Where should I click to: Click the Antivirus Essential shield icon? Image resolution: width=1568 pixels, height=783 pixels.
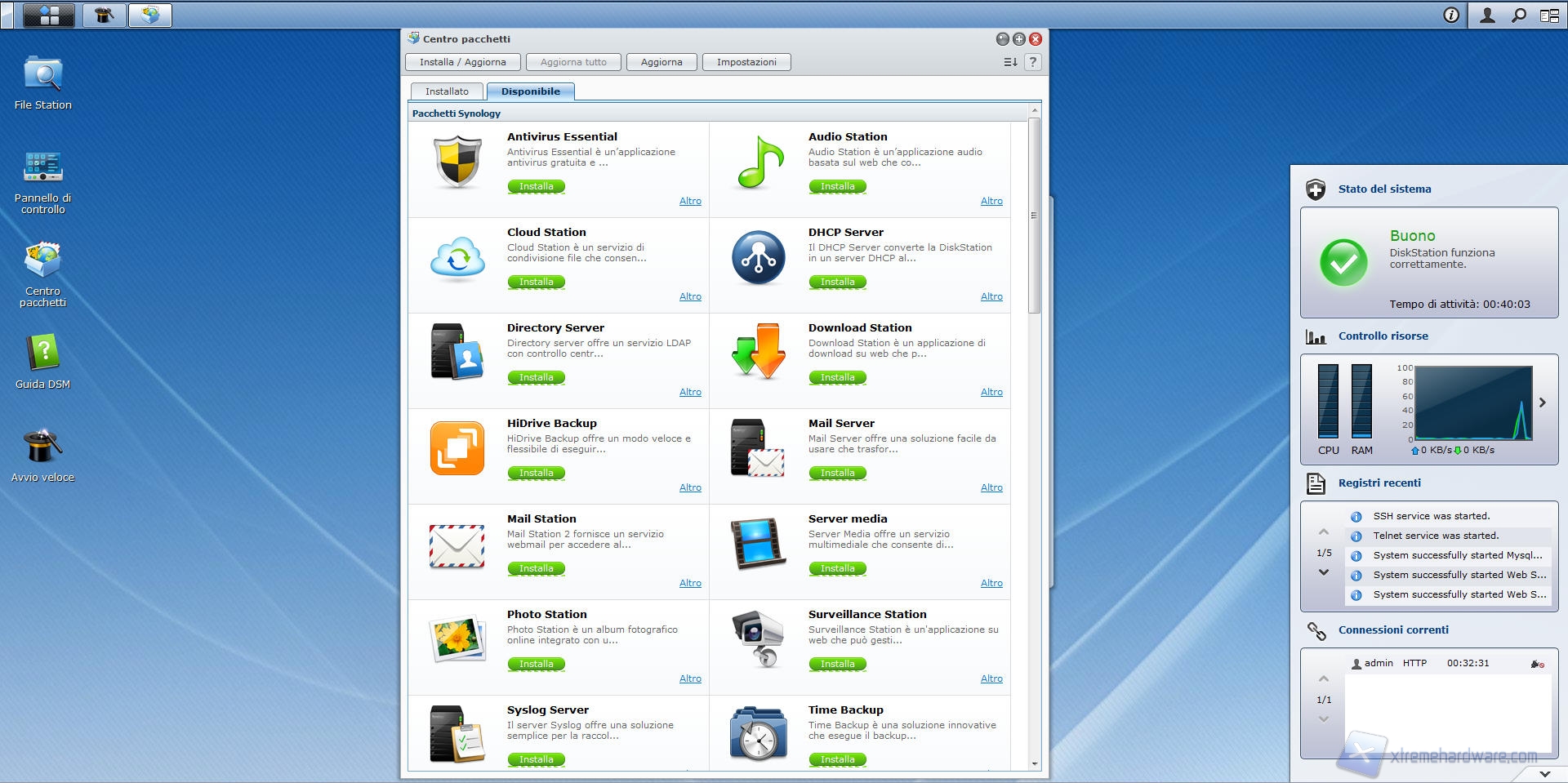click(x=457, y=162)
